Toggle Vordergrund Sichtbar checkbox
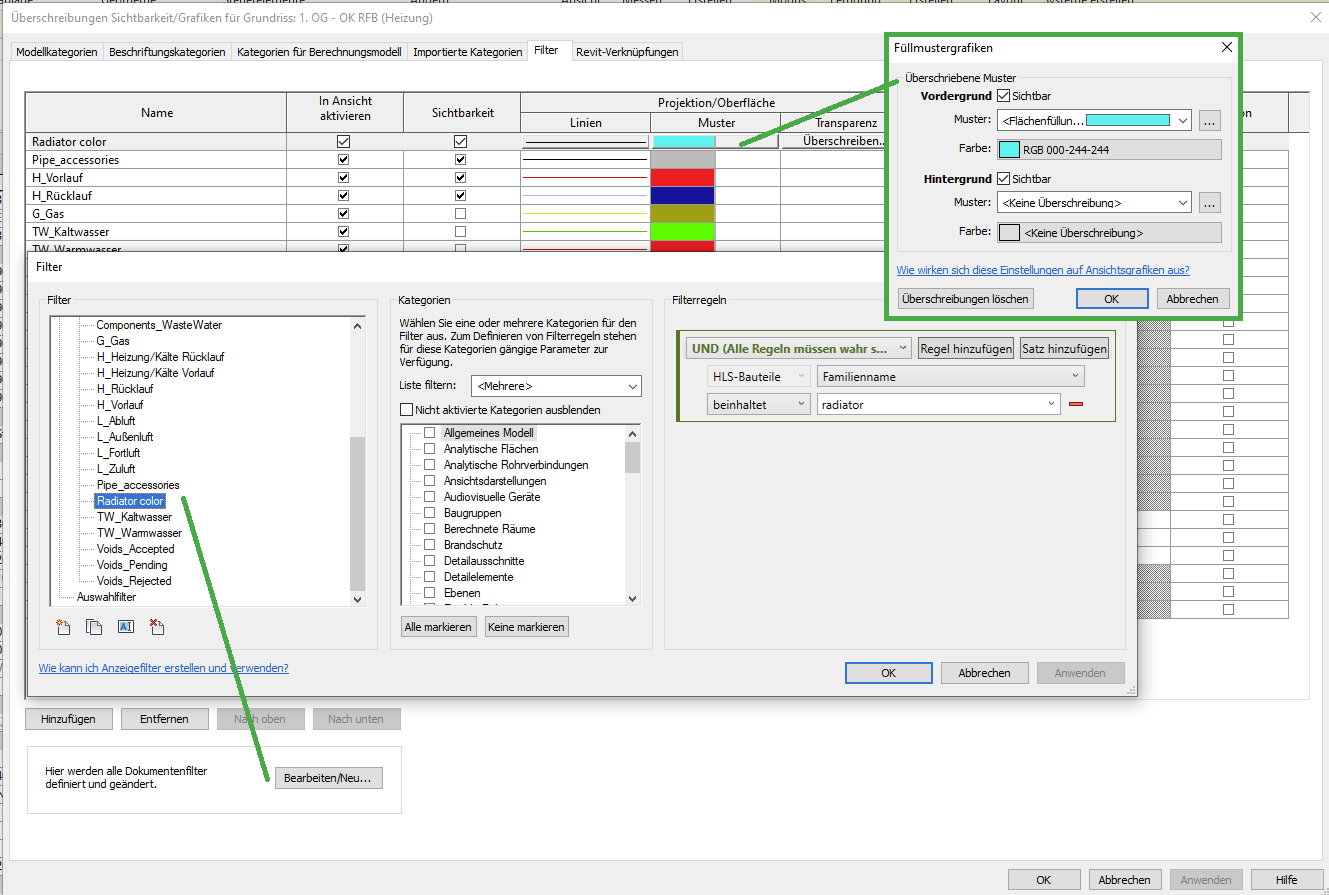This screenshot has height=895, width=1329. (1003, 96)
